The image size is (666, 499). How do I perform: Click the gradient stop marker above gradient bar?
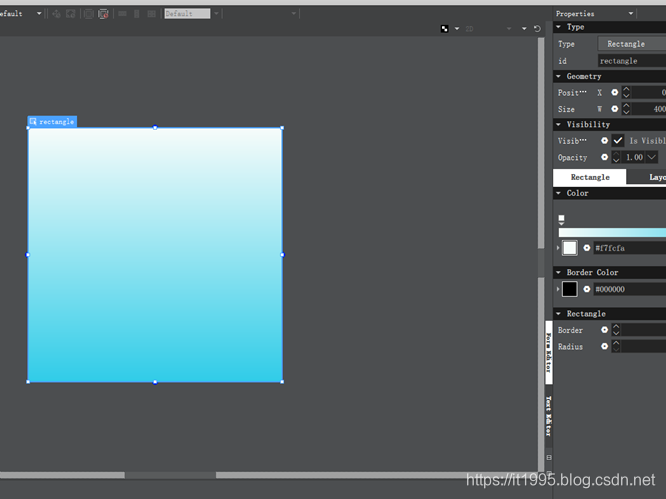561,219
